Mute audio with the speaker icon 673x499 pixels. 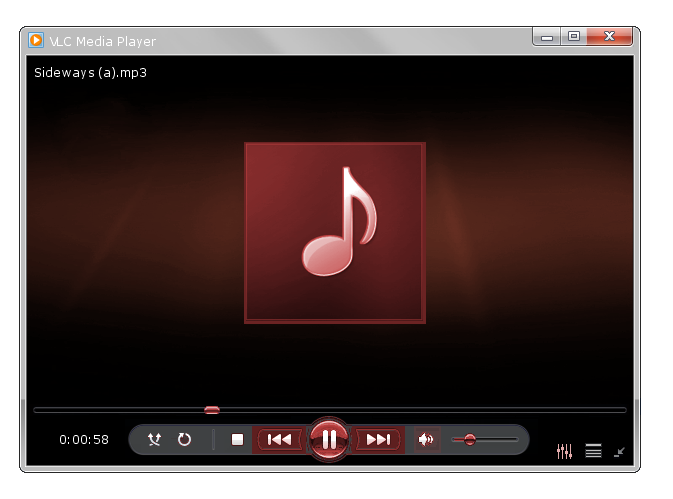pyautogui.click(x=426, y=439)
